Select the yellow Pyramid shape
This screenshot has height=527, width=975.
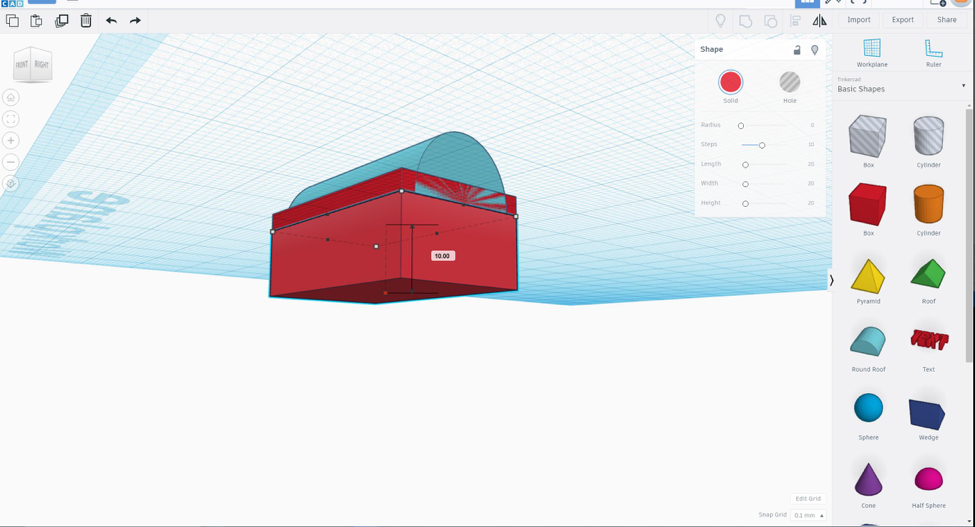868,276
